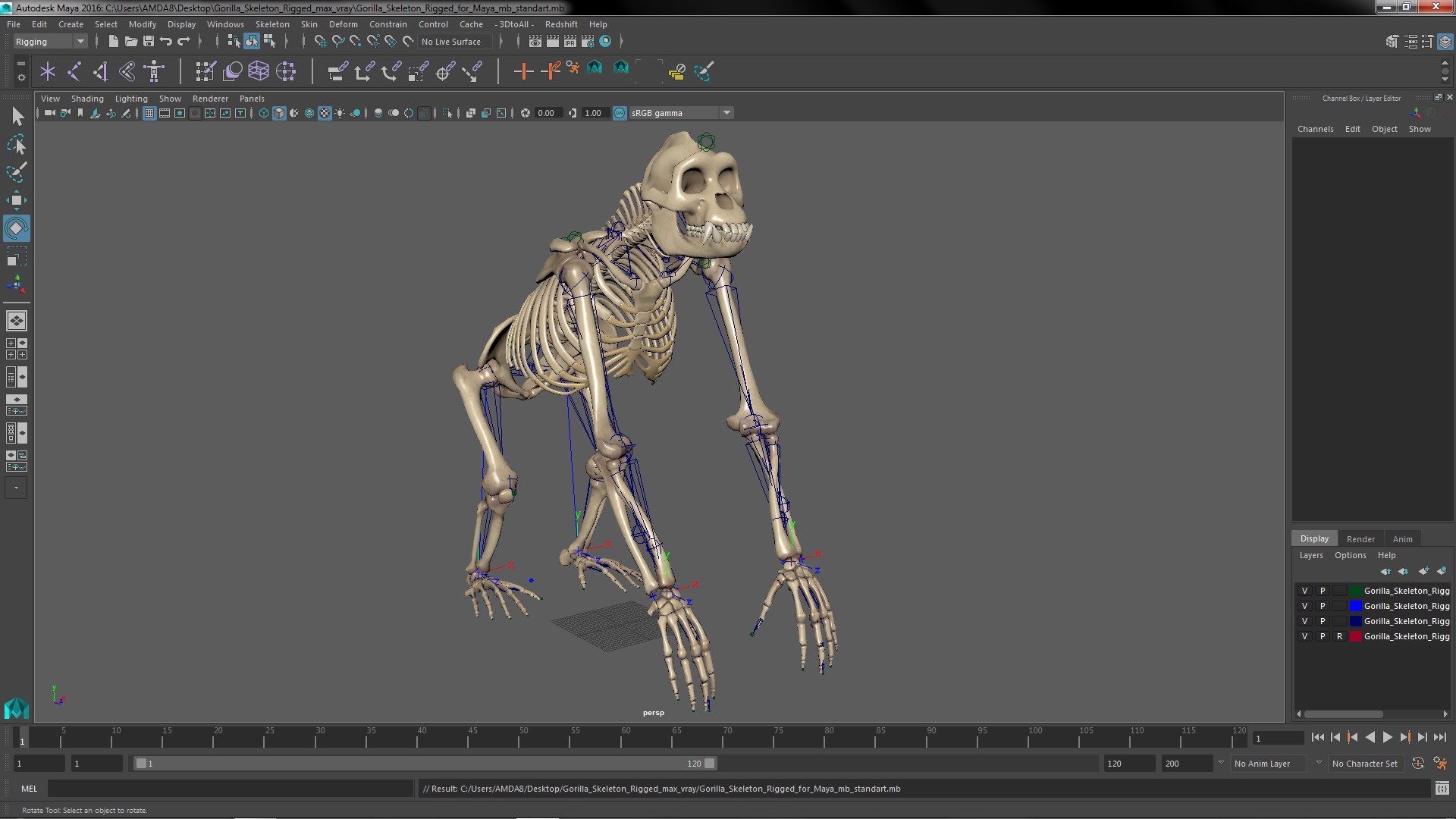Toggle grid display icon in panel toolbar
The width and height of the screenshot is (1456, 819).
point(149,113)
